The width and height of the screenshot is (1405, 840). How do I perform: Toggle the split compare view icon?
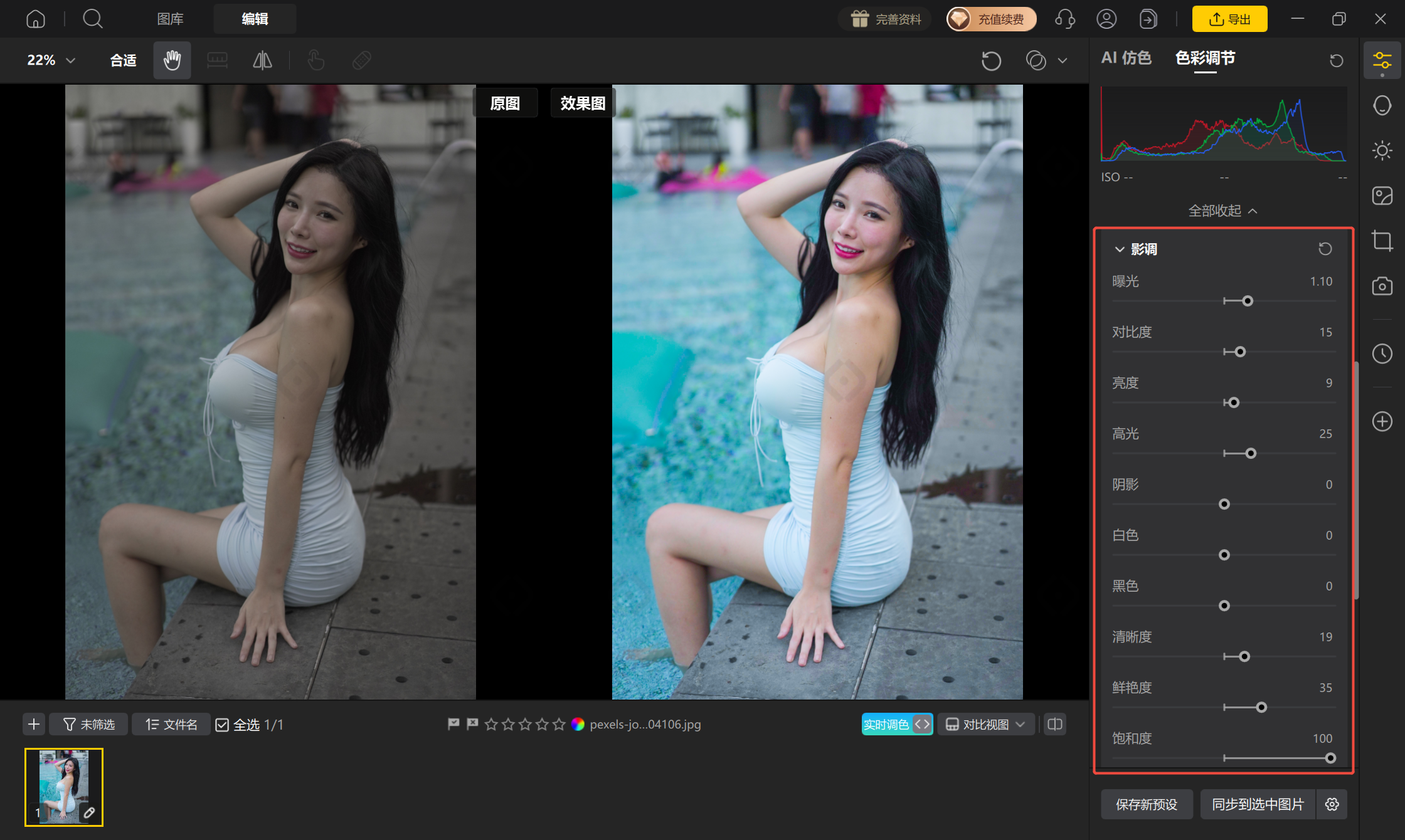[1055, 724]
